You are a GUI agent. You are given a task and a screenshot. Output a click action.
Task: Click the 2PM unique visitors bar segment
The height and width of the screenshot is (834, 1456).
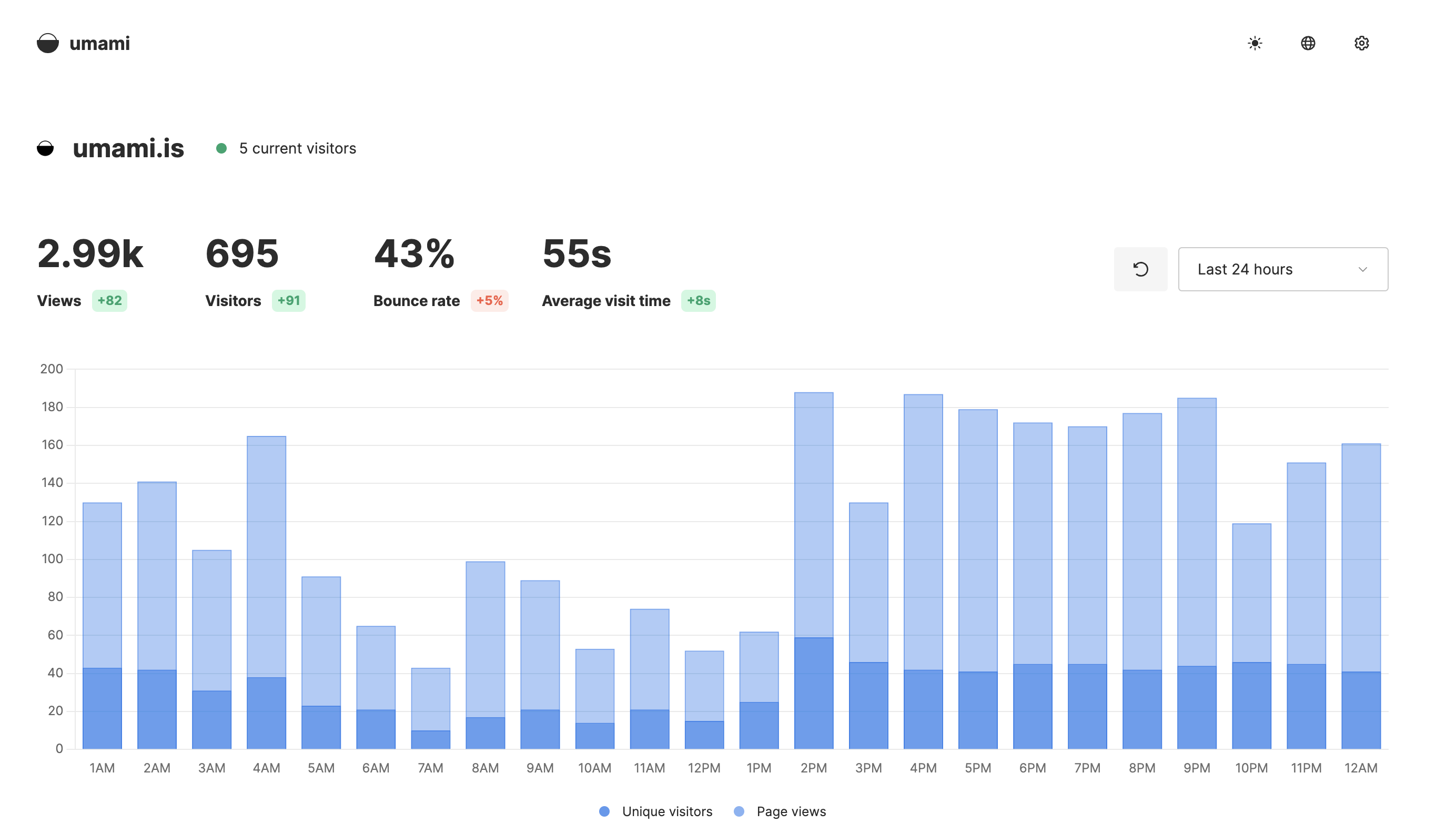tap(814, 693)
